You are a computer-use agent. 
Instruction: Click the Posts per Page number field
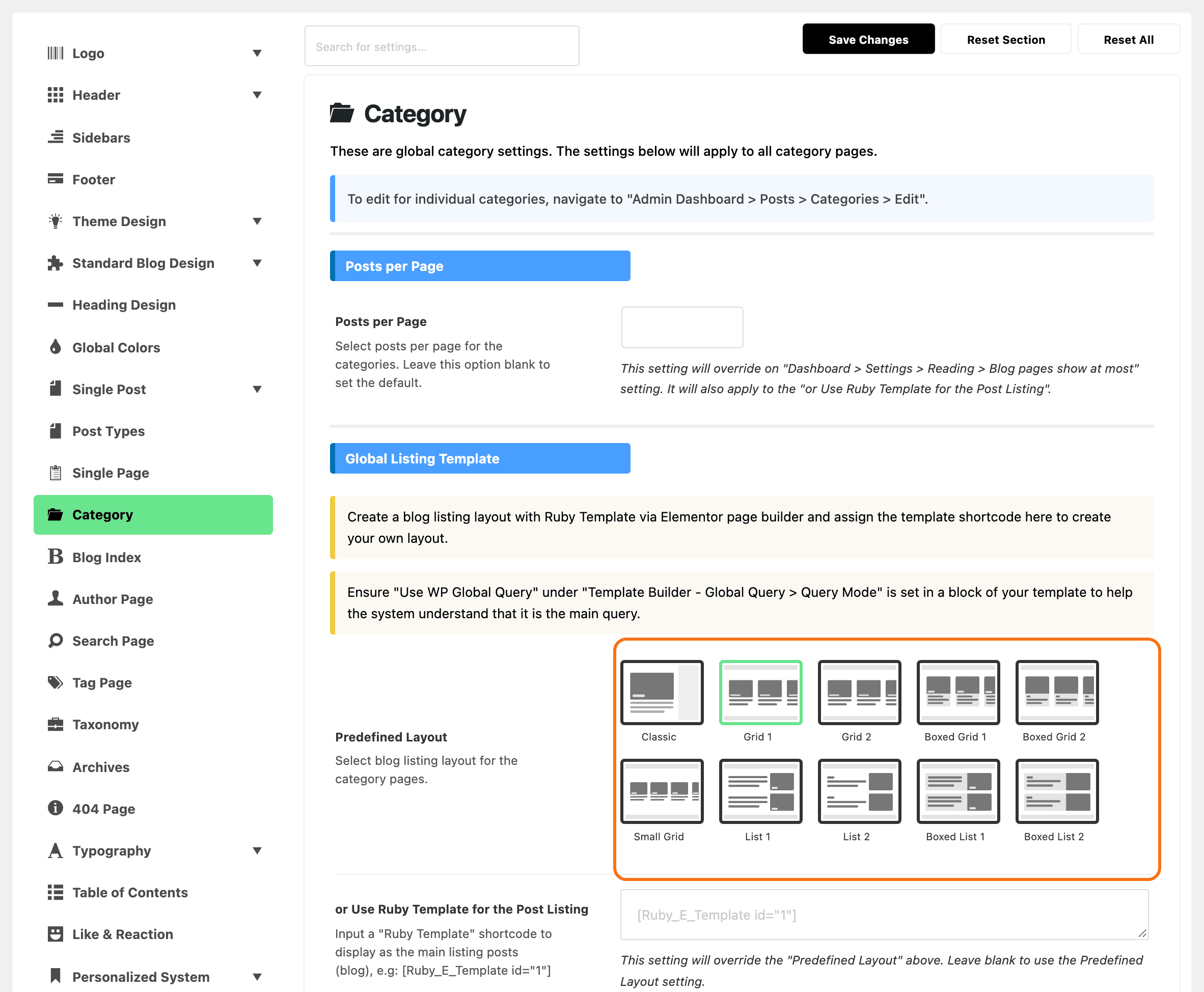click(682, 327)
